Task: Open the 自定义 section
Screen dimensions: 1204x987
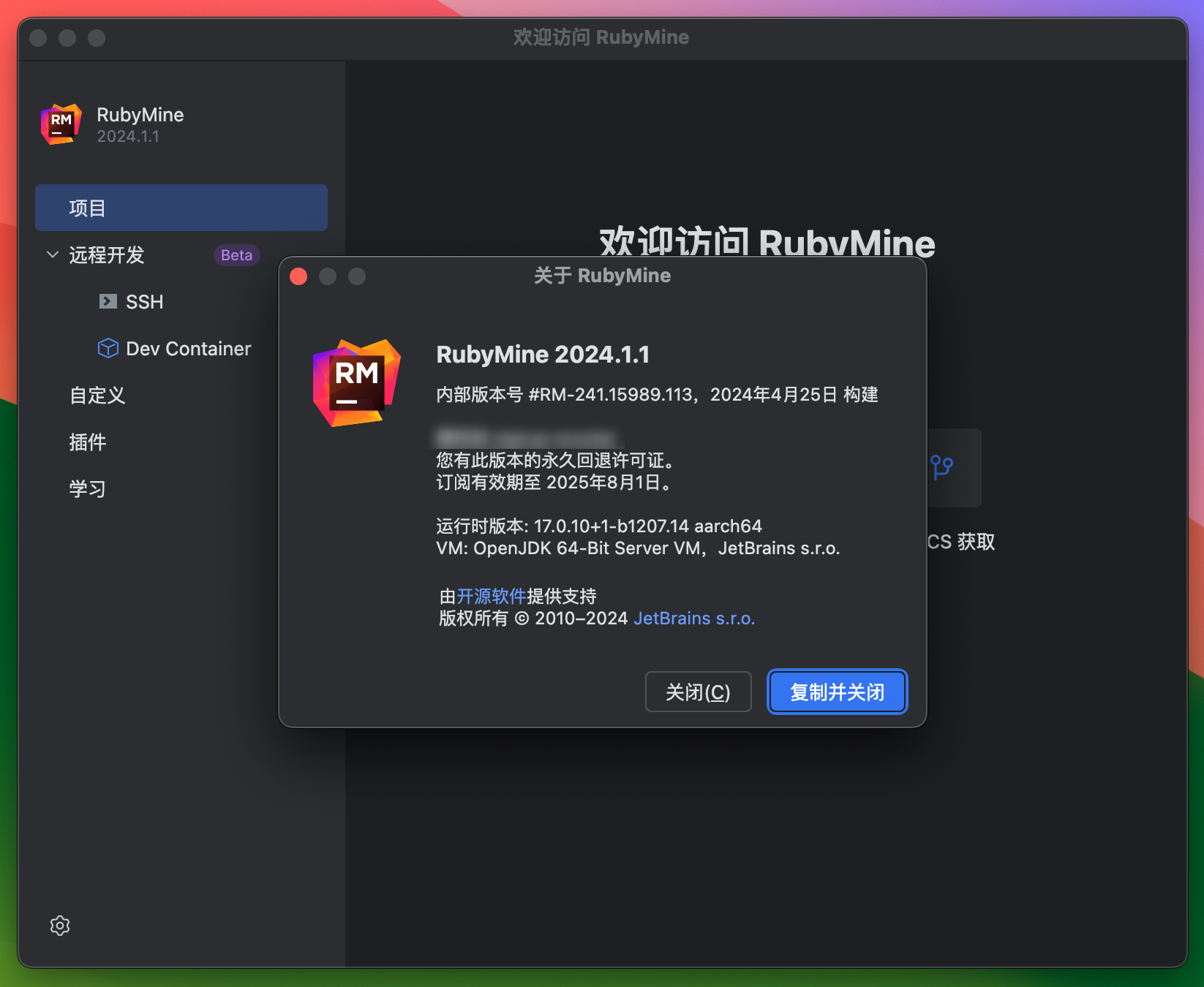Action: (96, 396)
